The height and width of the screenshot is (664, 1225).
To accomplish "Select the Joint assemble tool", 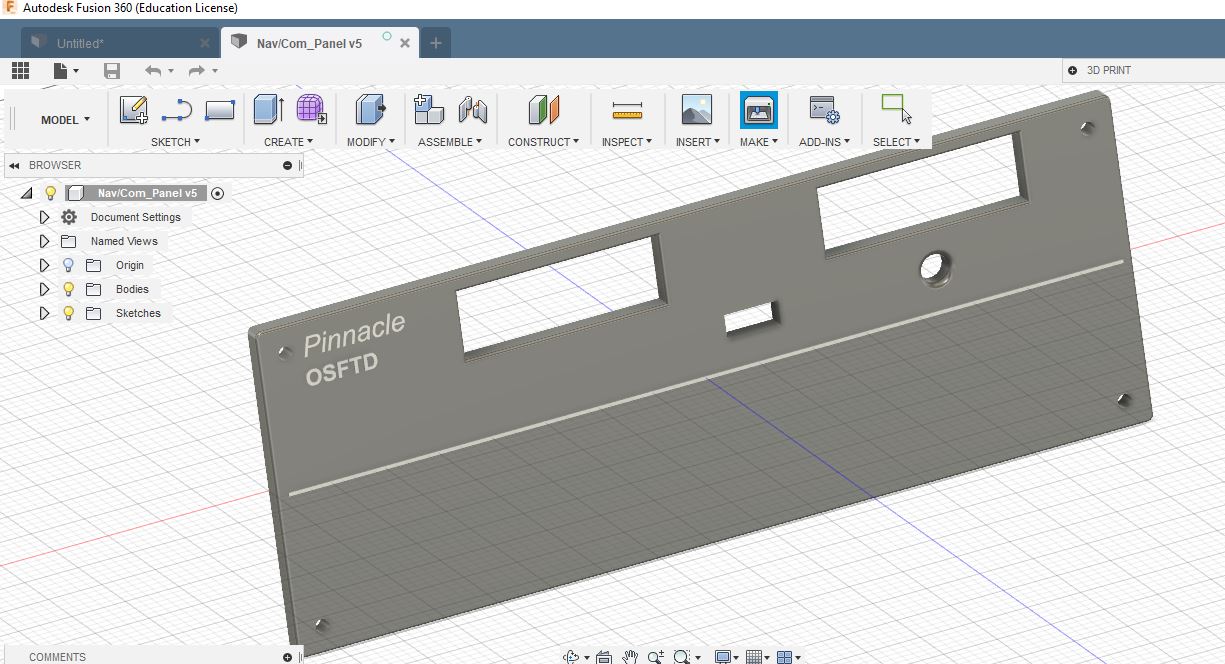I will click(x=472, y=109).
